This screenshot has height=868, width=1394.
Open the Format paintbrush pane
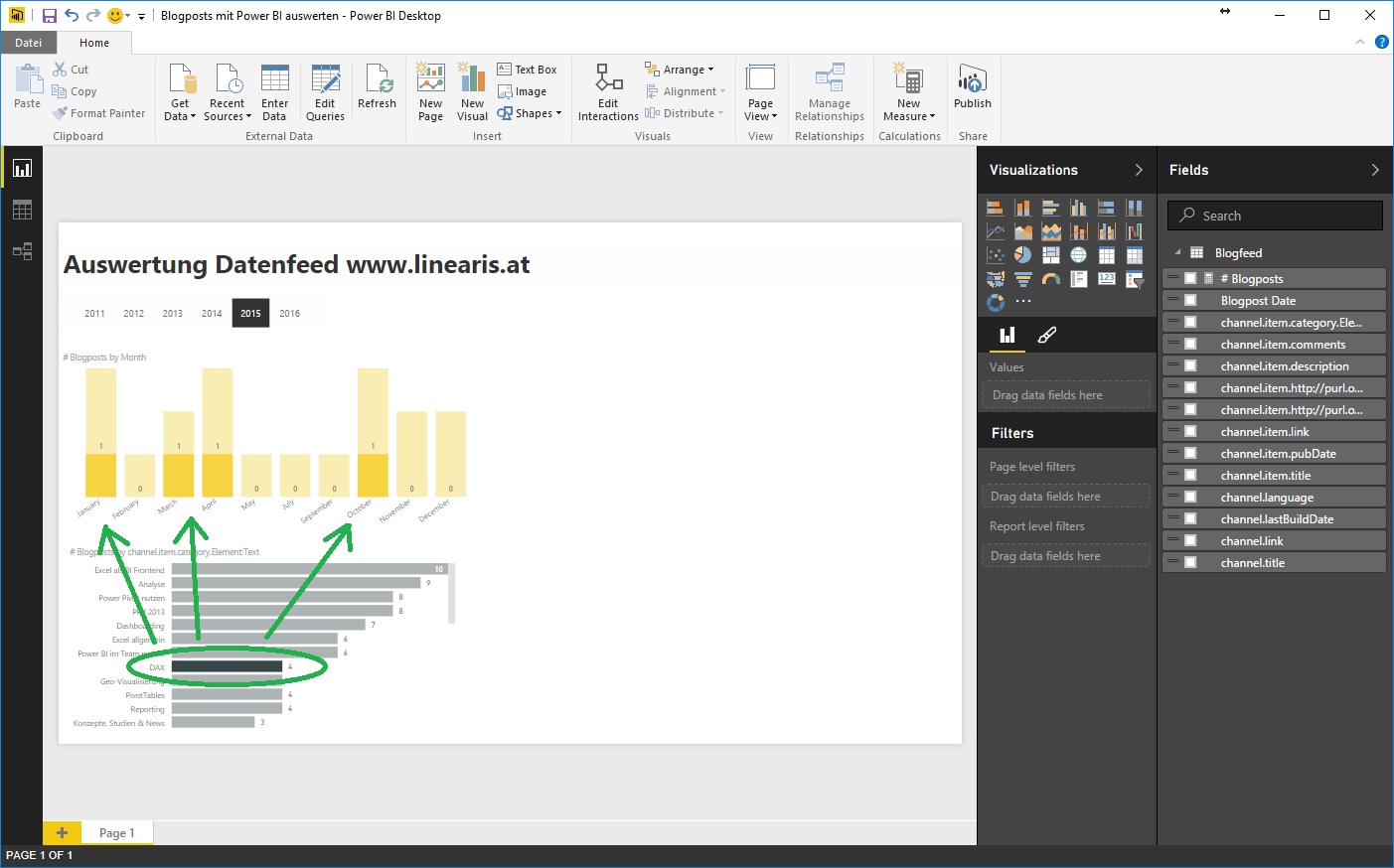click(1046, 335)
